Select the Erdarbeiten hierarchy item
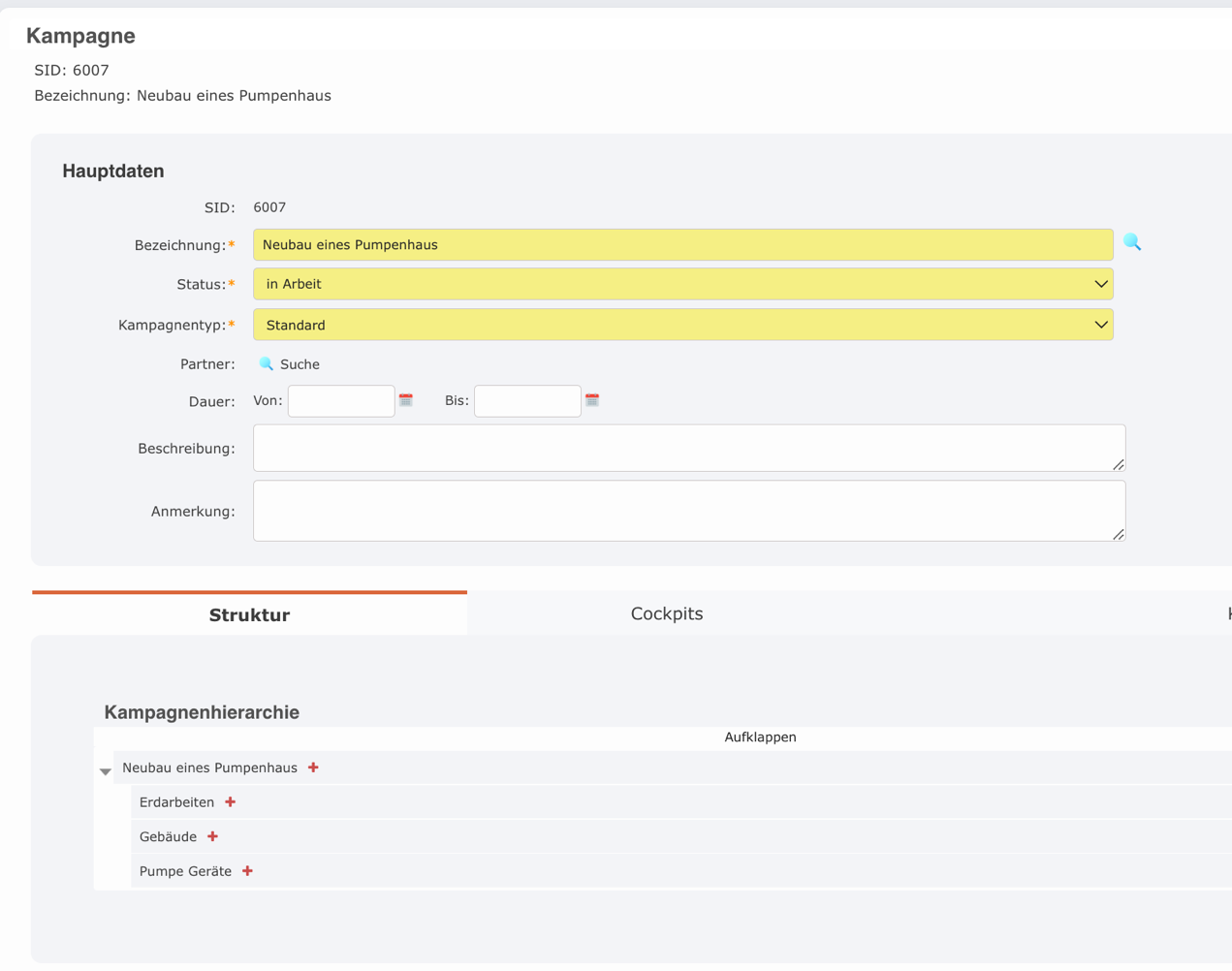The height and width of the screenshot is (971, 1232). (176, 802)
